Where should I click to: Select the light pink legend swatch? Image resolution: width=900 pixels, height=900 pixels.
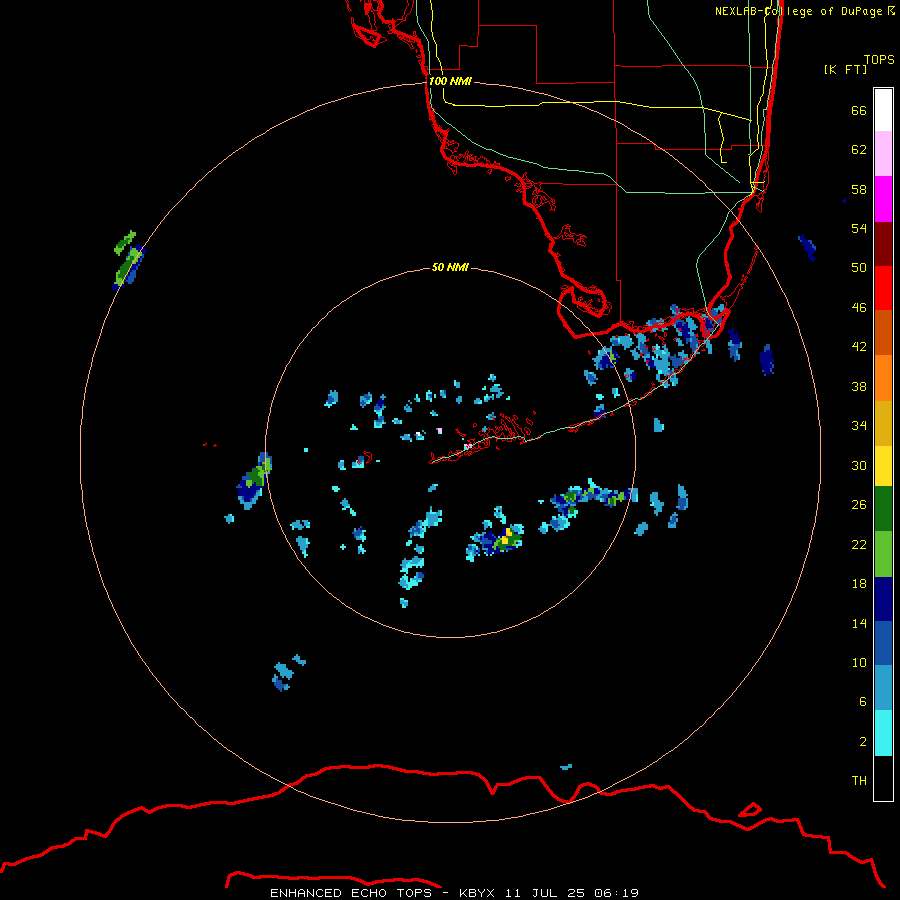pyautogui.click(x=883, y=153)
